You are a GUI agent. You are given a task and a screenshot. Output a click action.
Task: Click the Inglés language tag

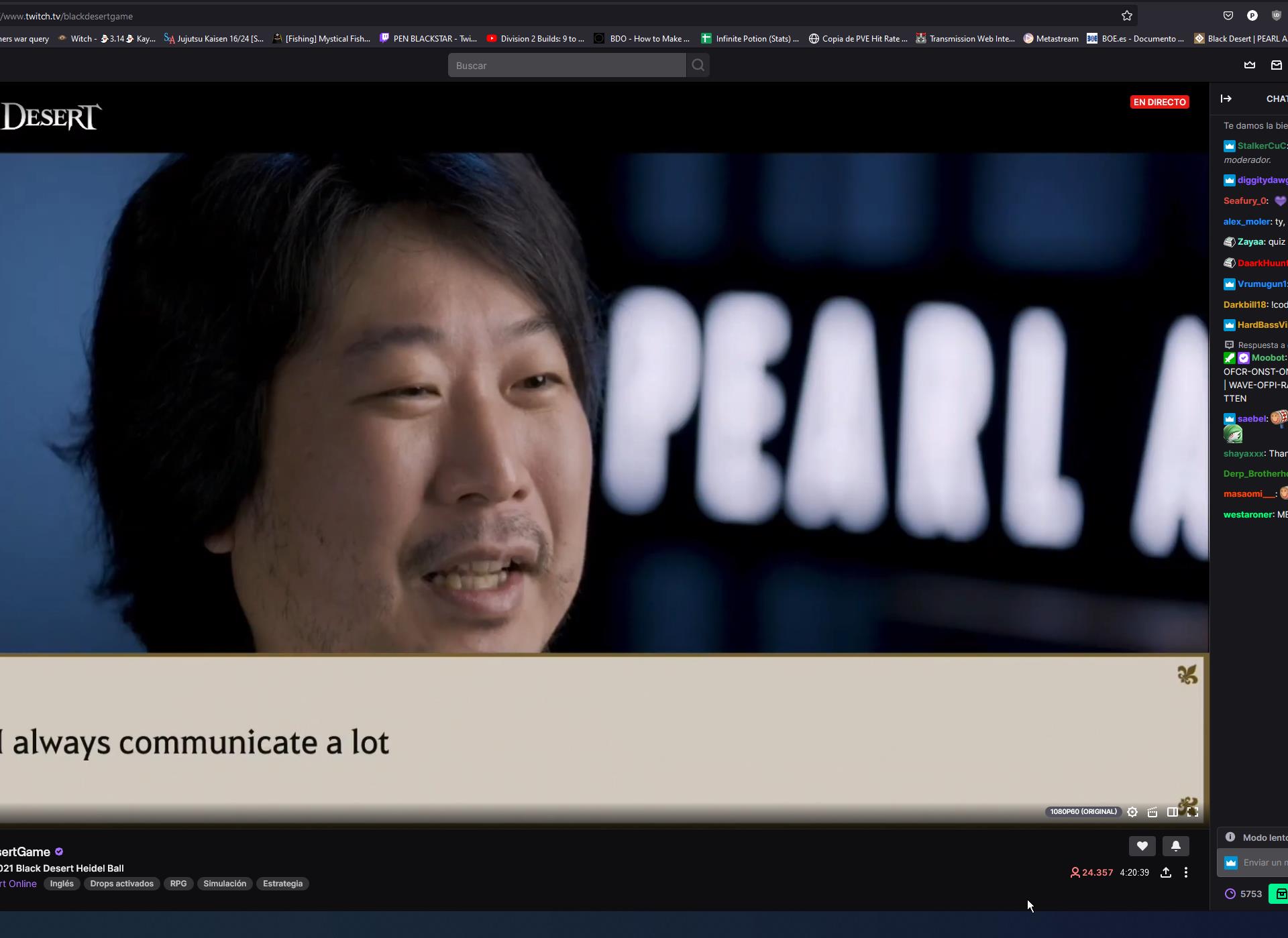62,884
